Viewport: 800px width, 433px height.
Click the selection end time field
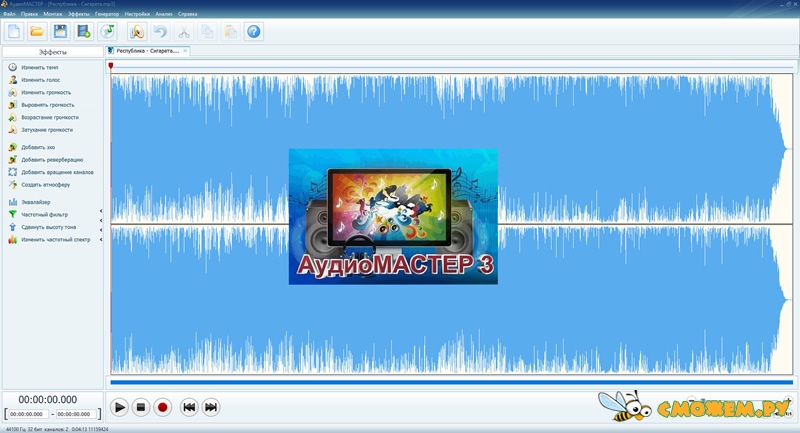coord(76,414)
